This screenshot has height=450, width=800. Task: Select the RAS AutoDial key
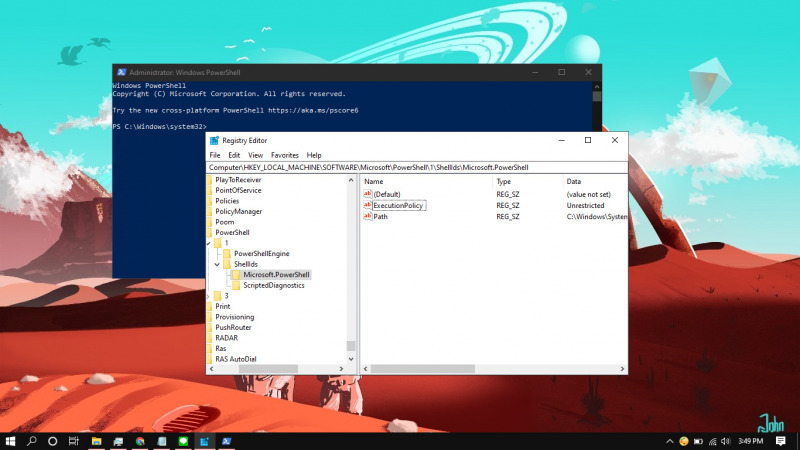[x=236, y=359]
